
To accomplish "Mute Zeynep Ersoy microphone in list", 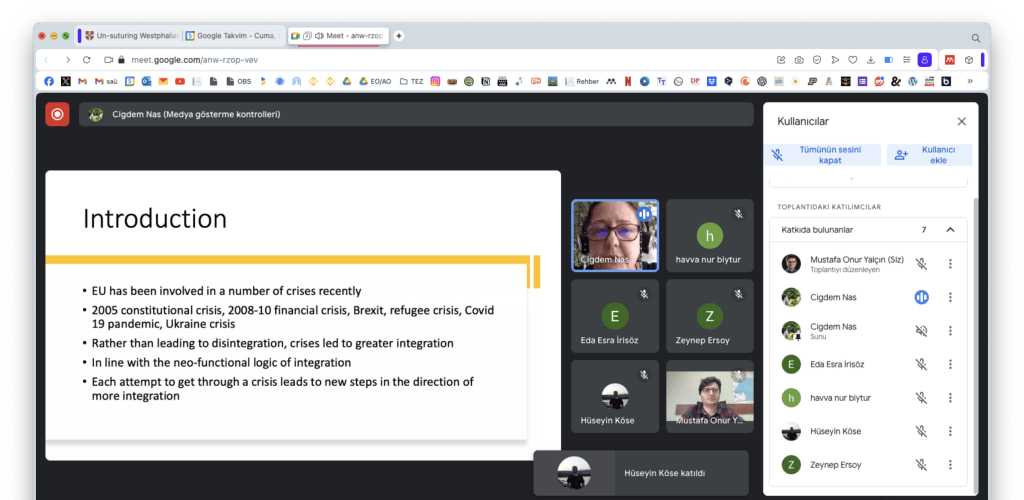I will point(921,465).
